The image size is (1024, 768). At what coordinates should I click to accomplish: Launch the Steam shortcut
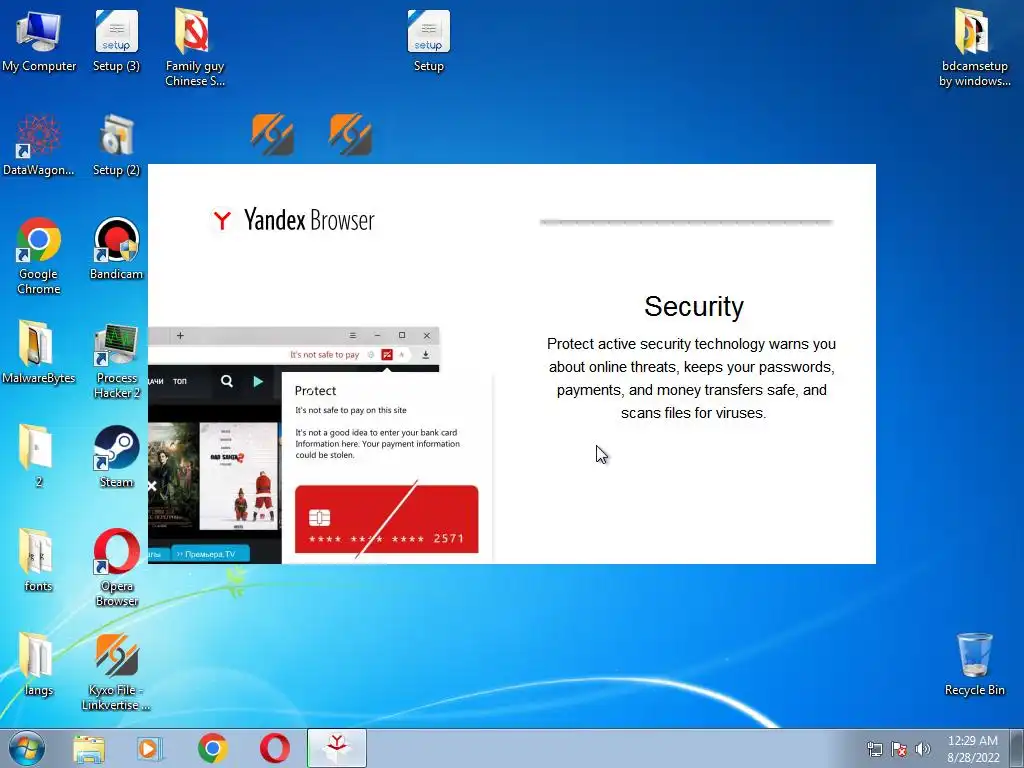tap(116, 456)
